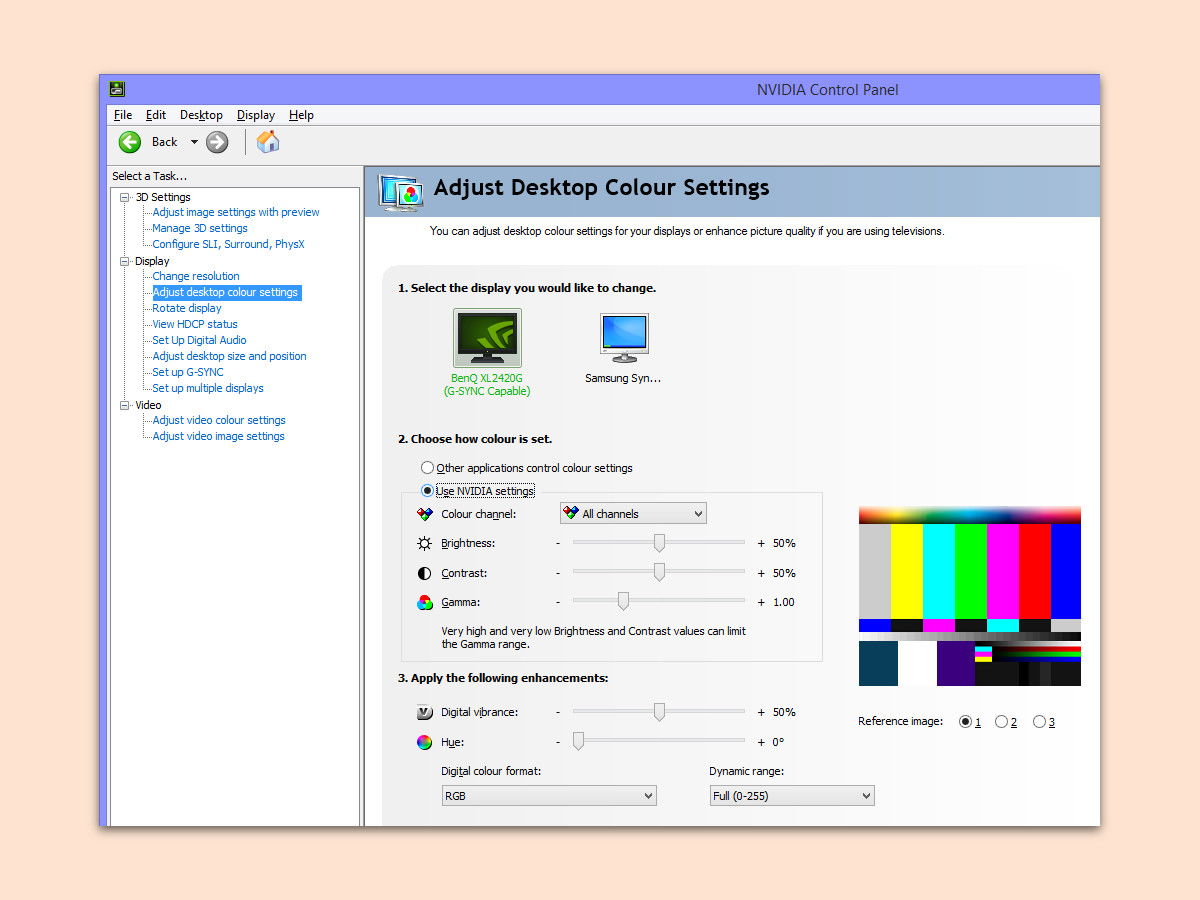Go to Change resolution

196,276
